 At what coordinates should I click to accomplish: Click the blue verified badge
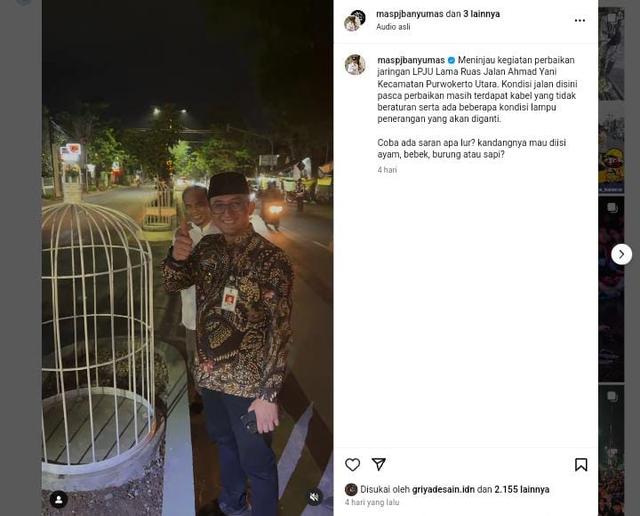click(451, 60)
